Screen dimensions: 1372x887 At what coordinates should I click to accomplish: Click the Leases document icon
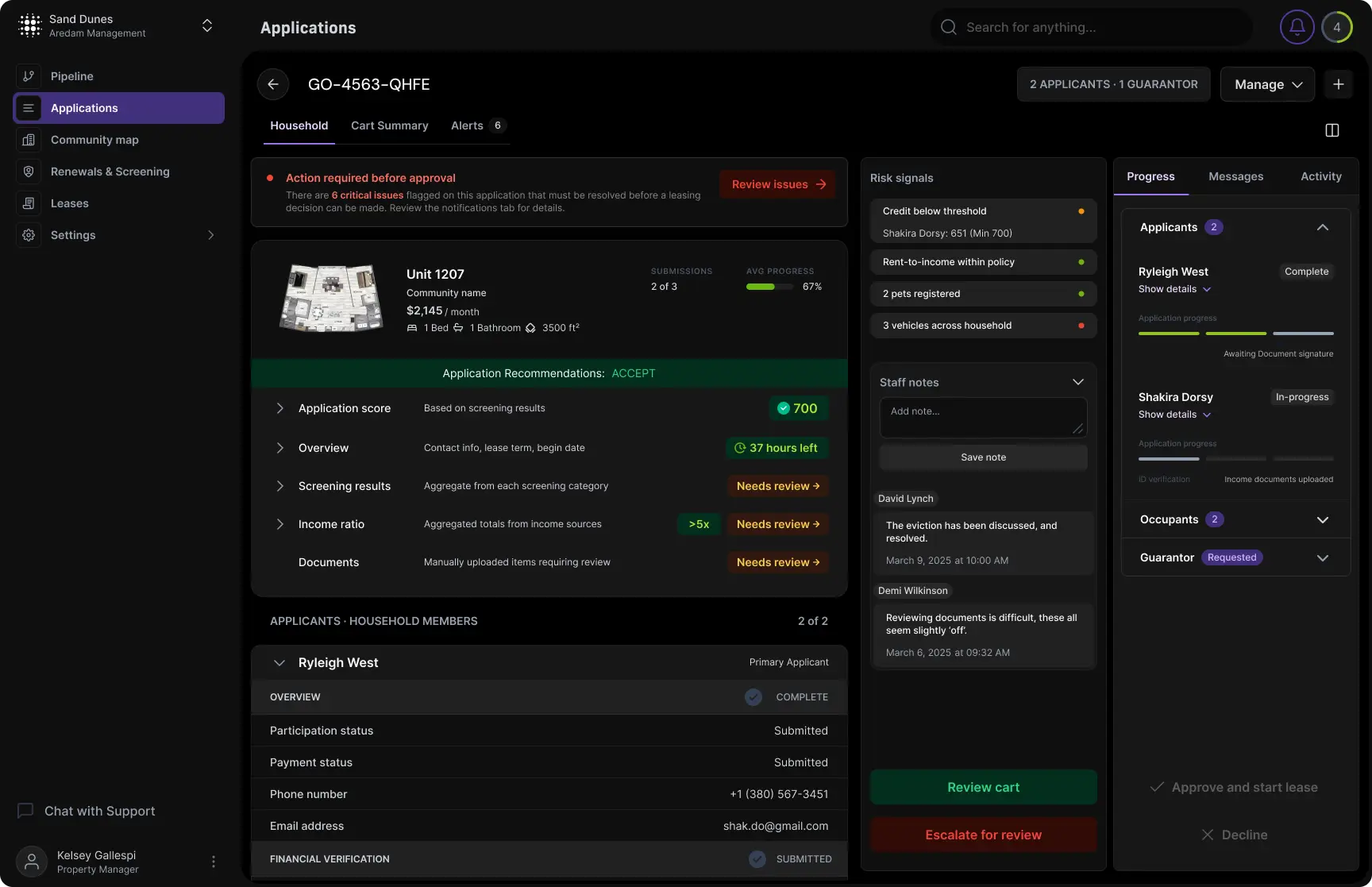(x=29, y=203)
